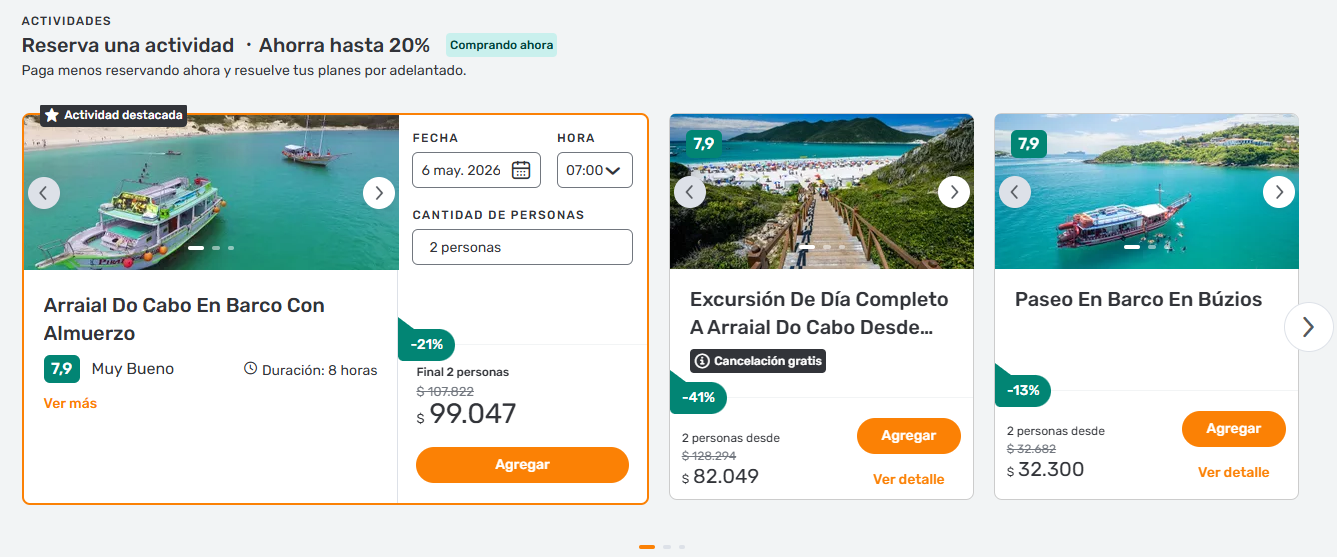
Task: Go to third carousel page dot
Action: [682, 547]
